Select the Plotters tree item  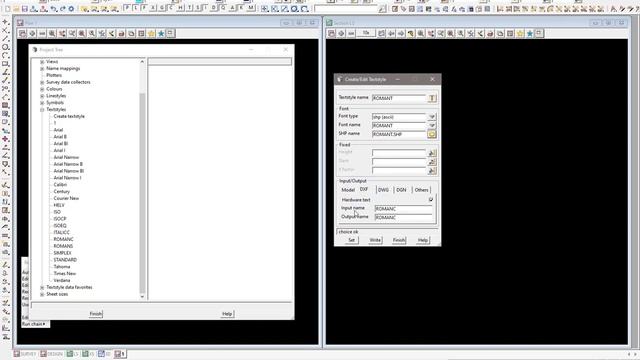click(54, 76)
